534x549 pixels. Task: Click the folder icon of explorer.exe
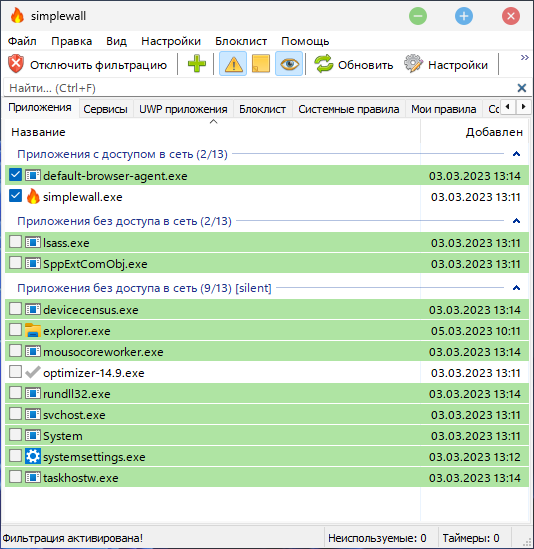33,330
